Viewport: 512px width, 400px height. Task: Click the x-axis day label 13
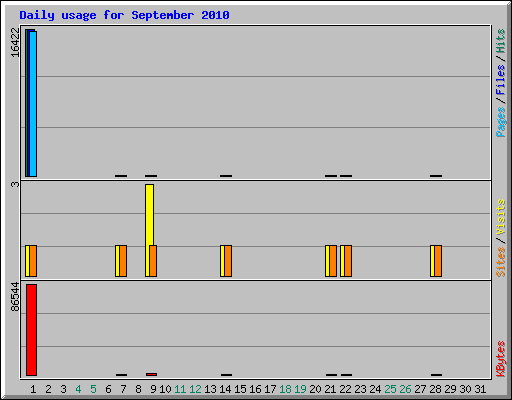point(210,389)
